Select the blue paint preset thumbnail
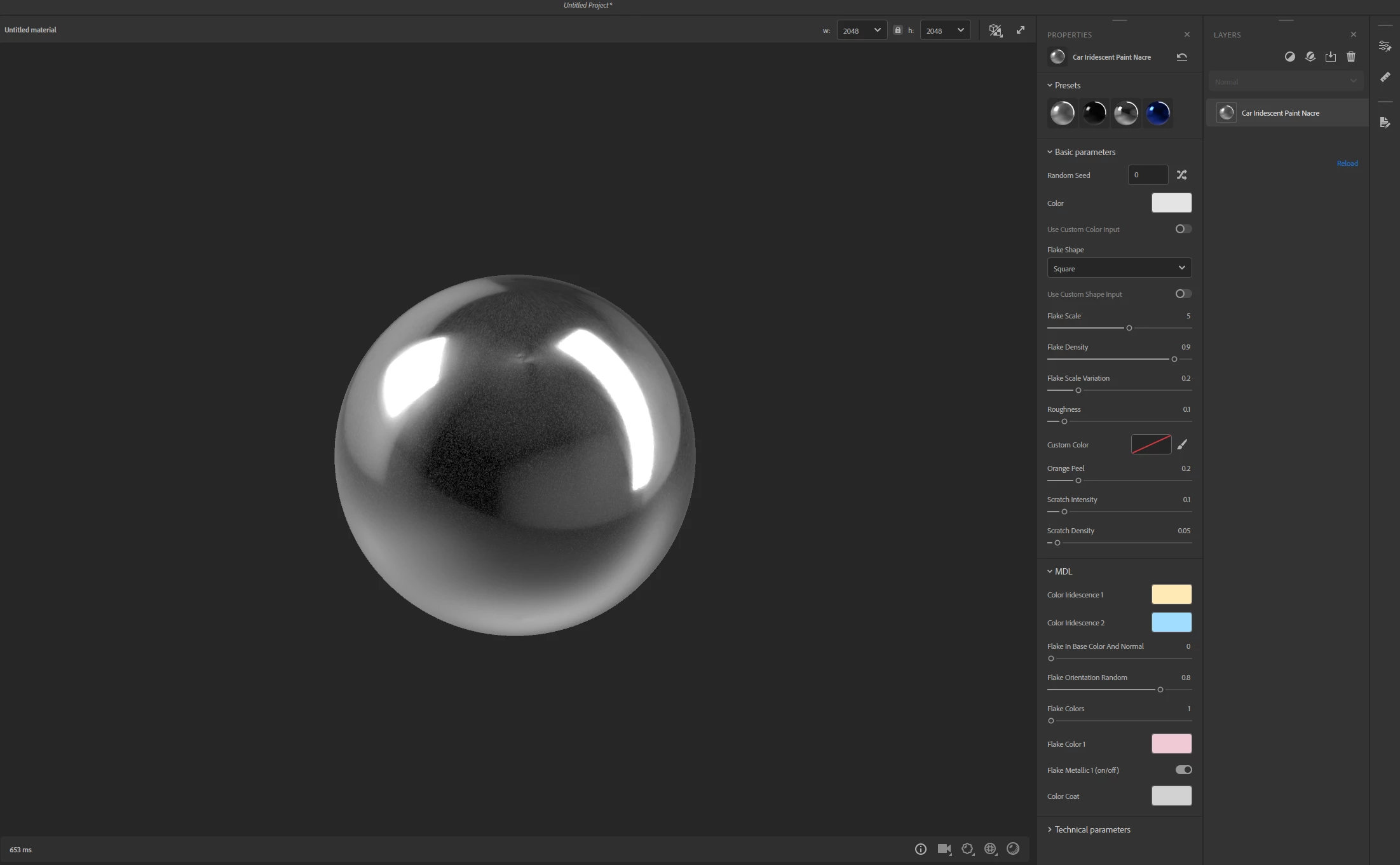 pos(1157,114)
